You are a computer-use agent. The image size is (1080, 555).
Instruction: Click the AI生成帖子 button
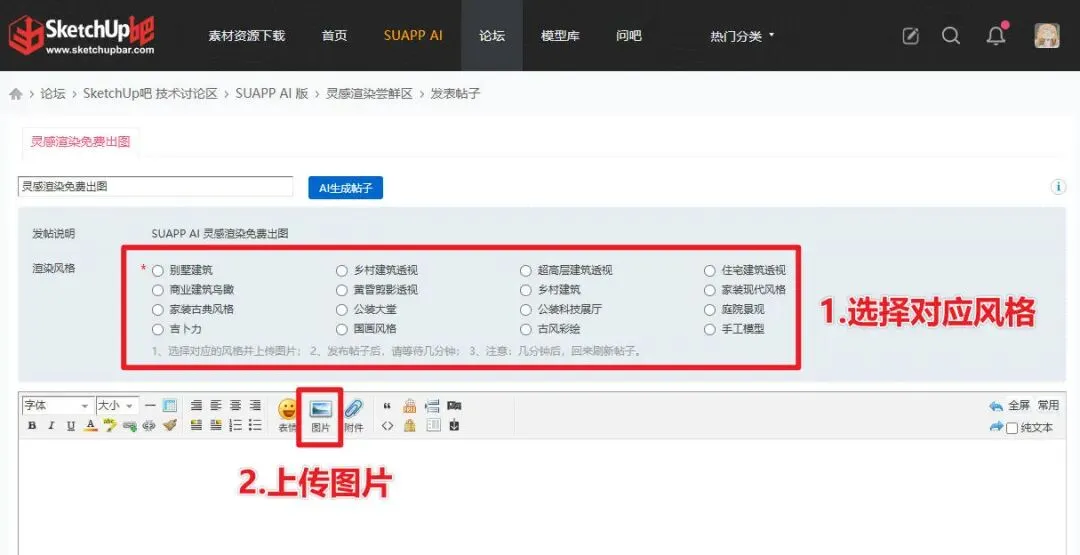tap(346, 187)
